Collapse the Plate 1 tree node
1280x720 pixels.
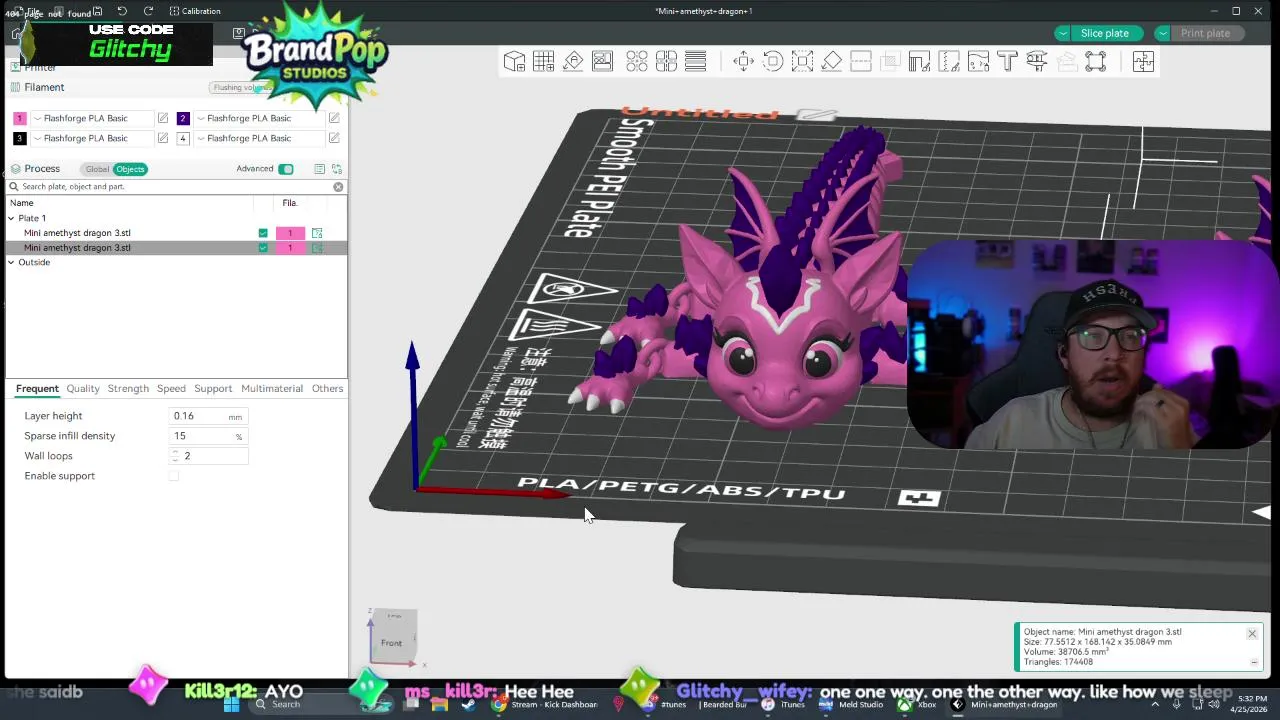tap(11, 218)
